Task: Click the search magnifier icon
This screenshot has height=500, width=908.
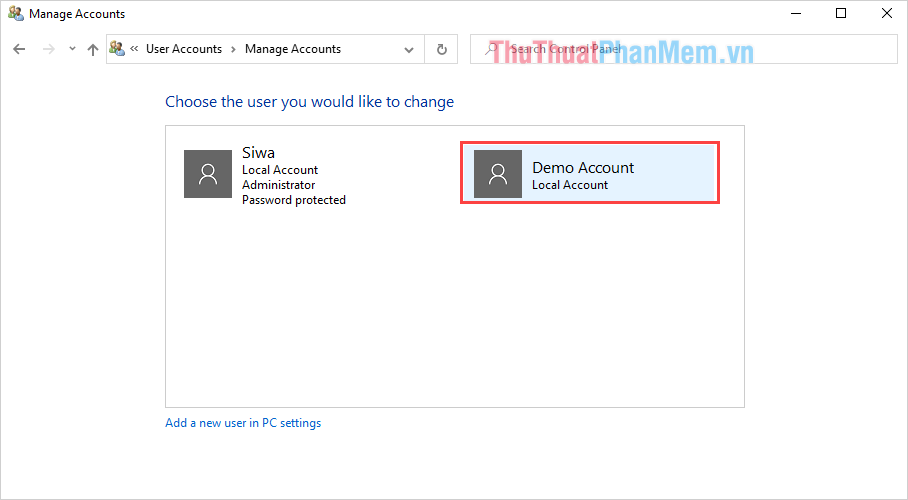Action: [x=490, y=49]
